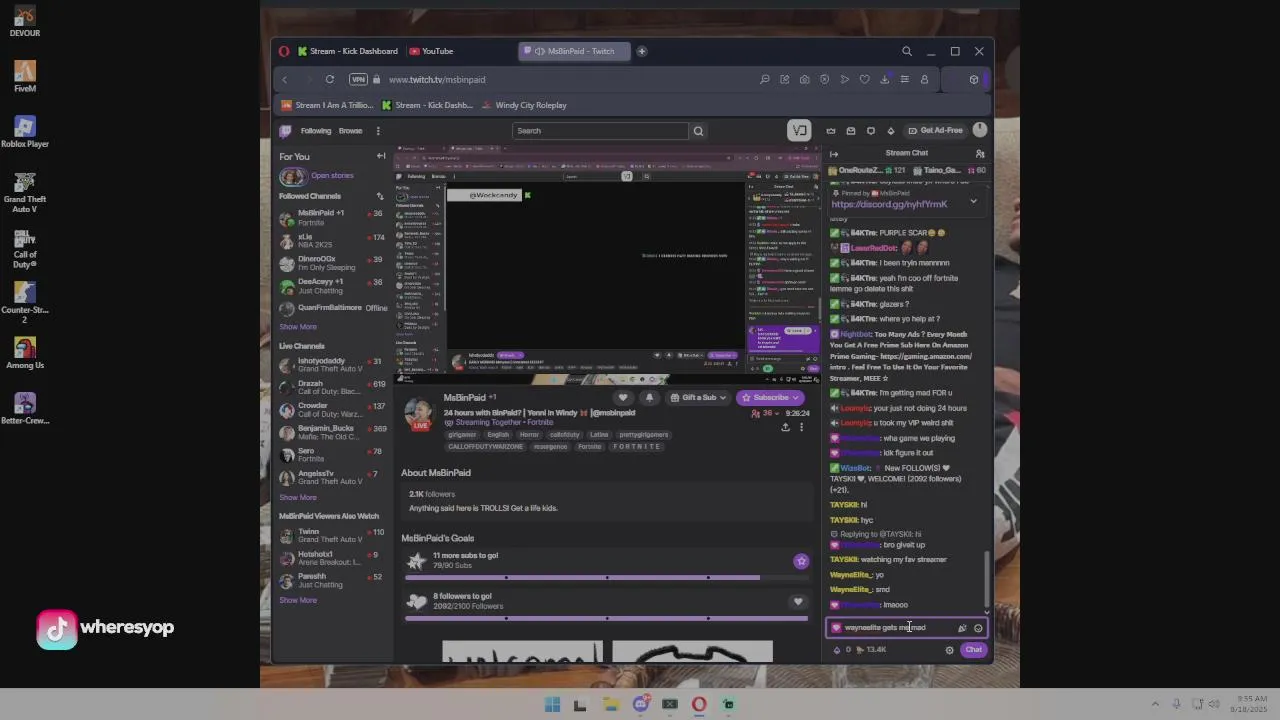The width and height of the screenshot is (1280, 720).
Task: Open chat settings gear
Action: tap(950, 650)
